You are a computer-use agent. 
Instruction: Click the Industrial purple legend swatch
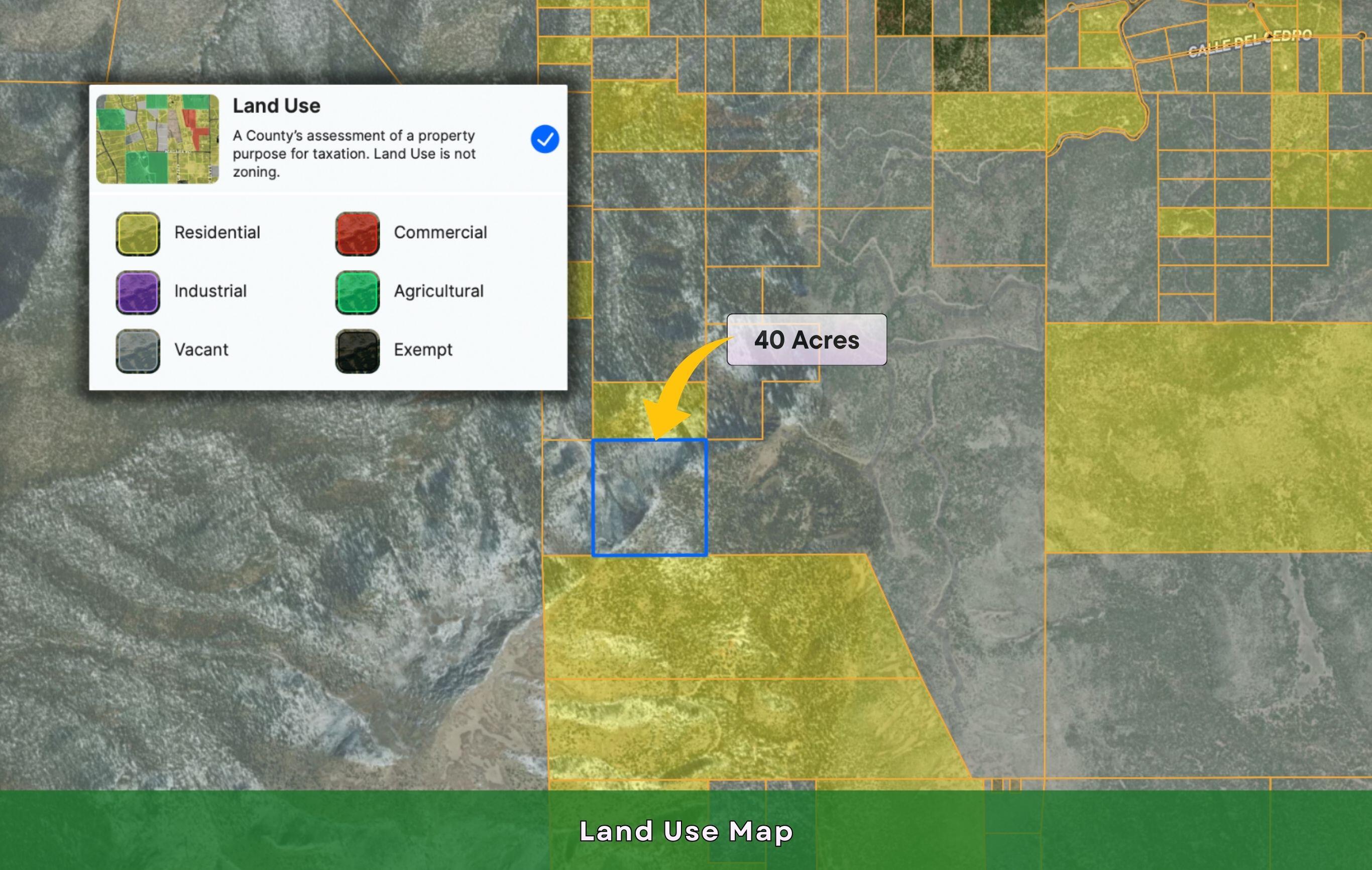pyautogui.click(x=138, y=292)
